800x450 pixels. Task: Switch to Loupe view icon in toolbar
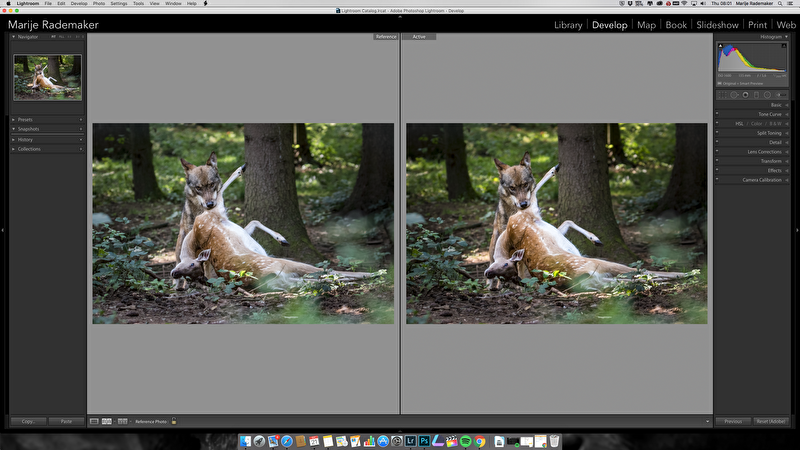pyautogui.click(x=94, y=421)
